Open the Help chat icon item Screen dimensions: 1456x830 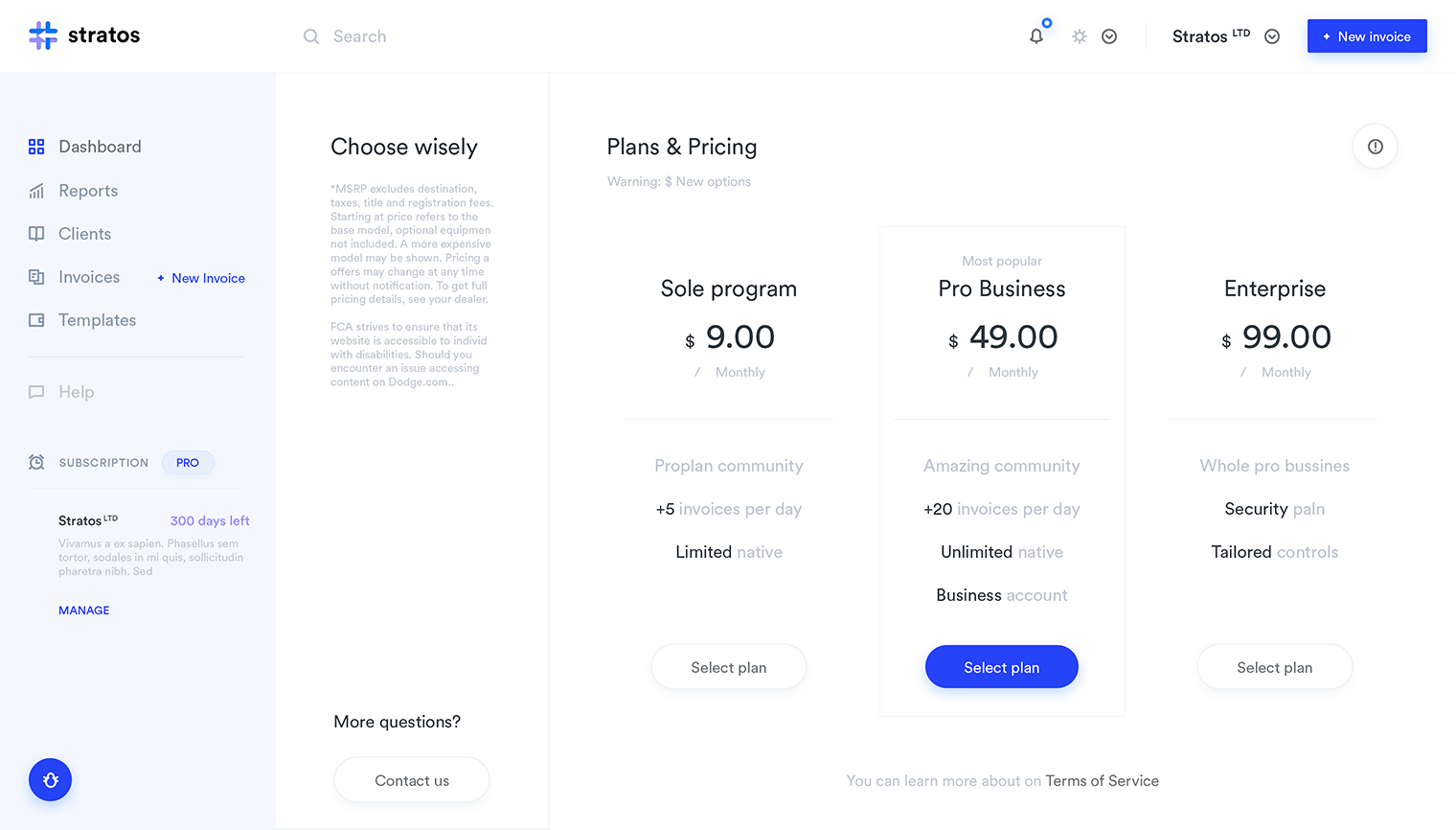click(x=36, y=392)
